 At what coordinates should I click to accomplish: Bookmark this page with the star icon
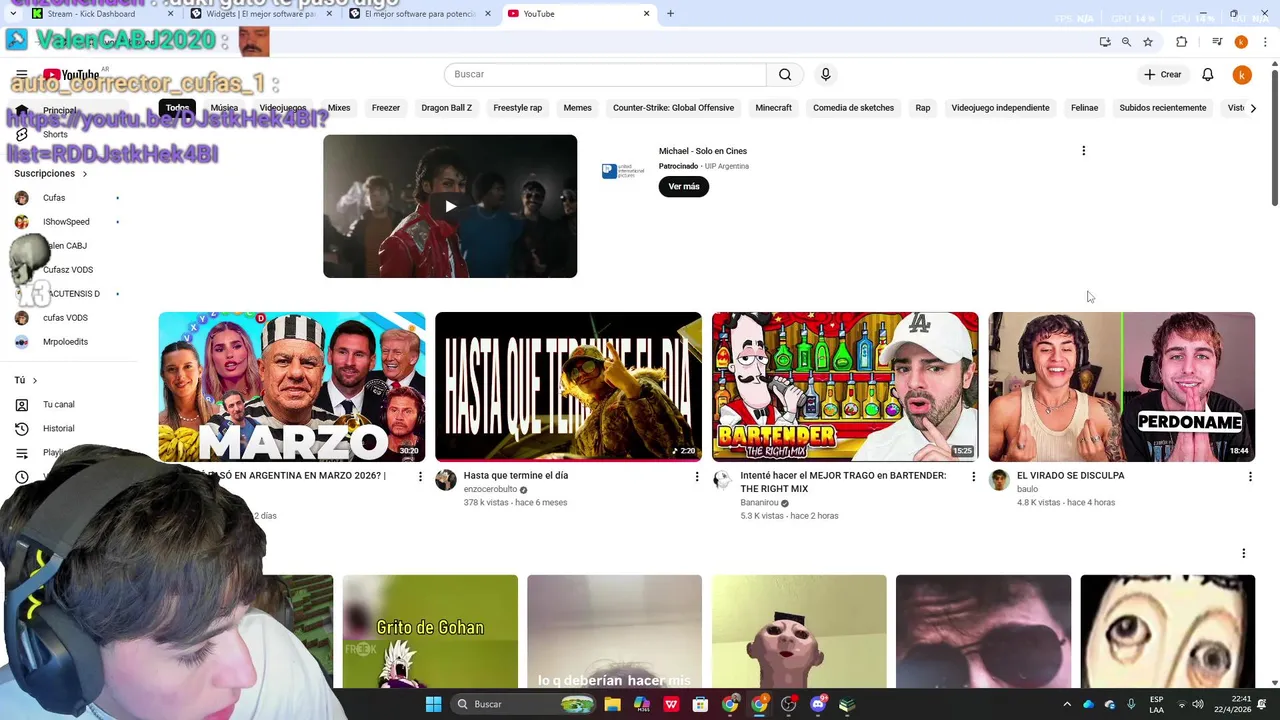pos(1148,42)
